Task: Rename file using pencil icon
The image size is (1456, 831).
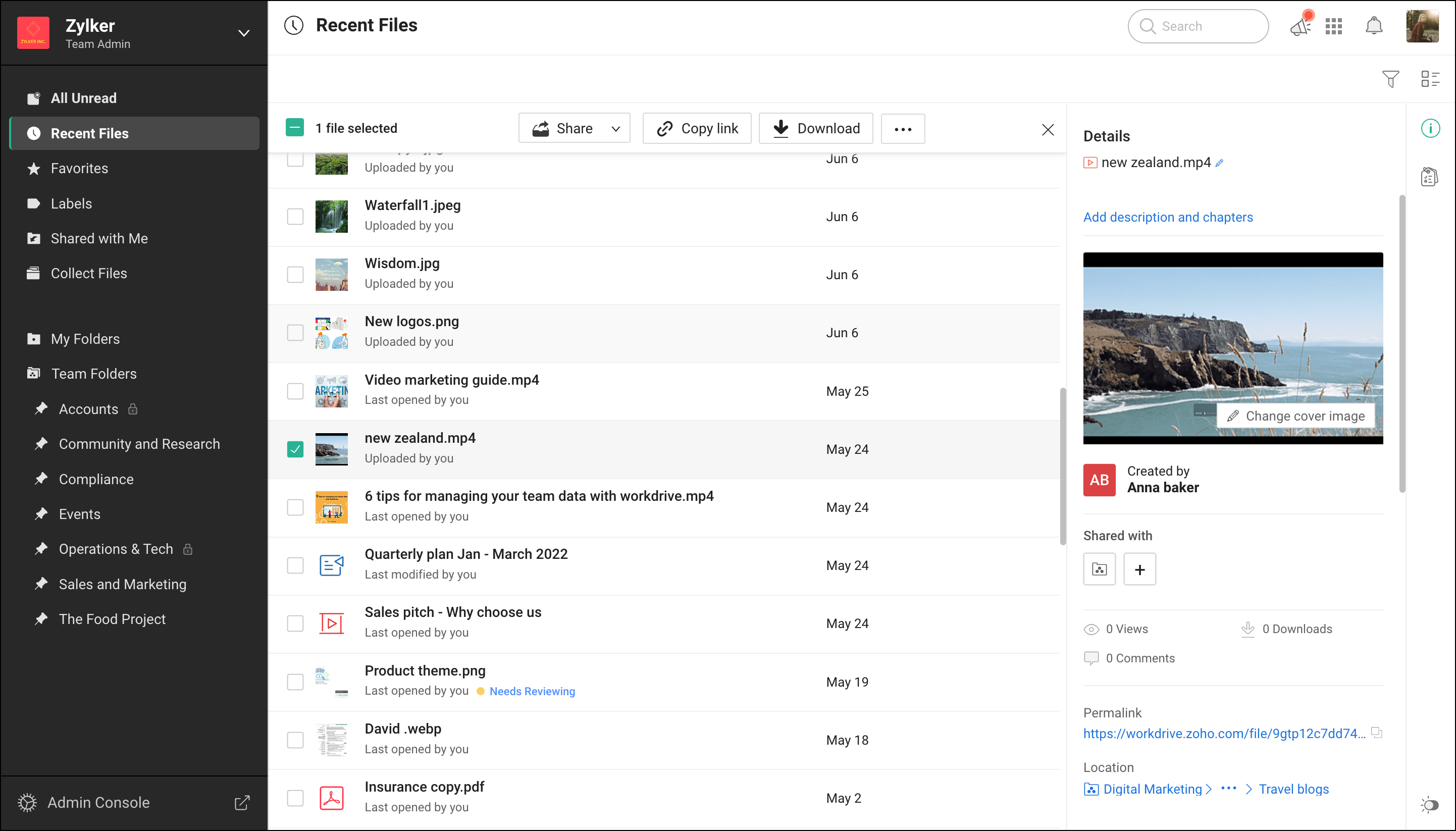Action: pyautogui.click(x=1220, y=163)
